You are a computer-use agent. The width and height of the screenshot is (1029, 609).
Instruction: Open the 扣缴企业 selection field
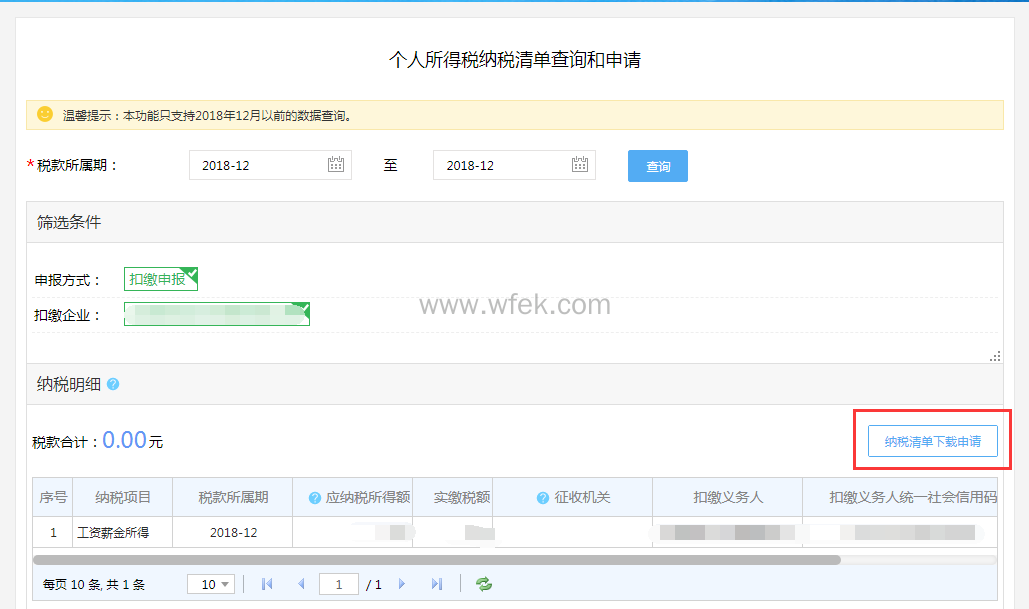[x=215, y=313]
